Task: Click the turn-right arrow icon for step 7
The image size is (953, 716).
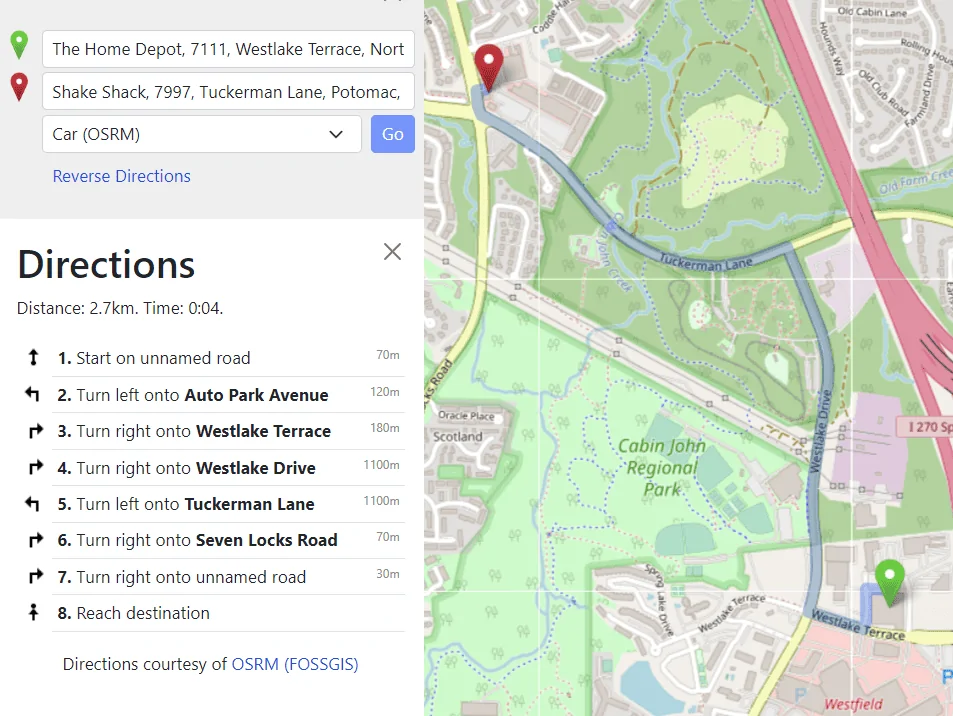Action: (x=36, y=576)
